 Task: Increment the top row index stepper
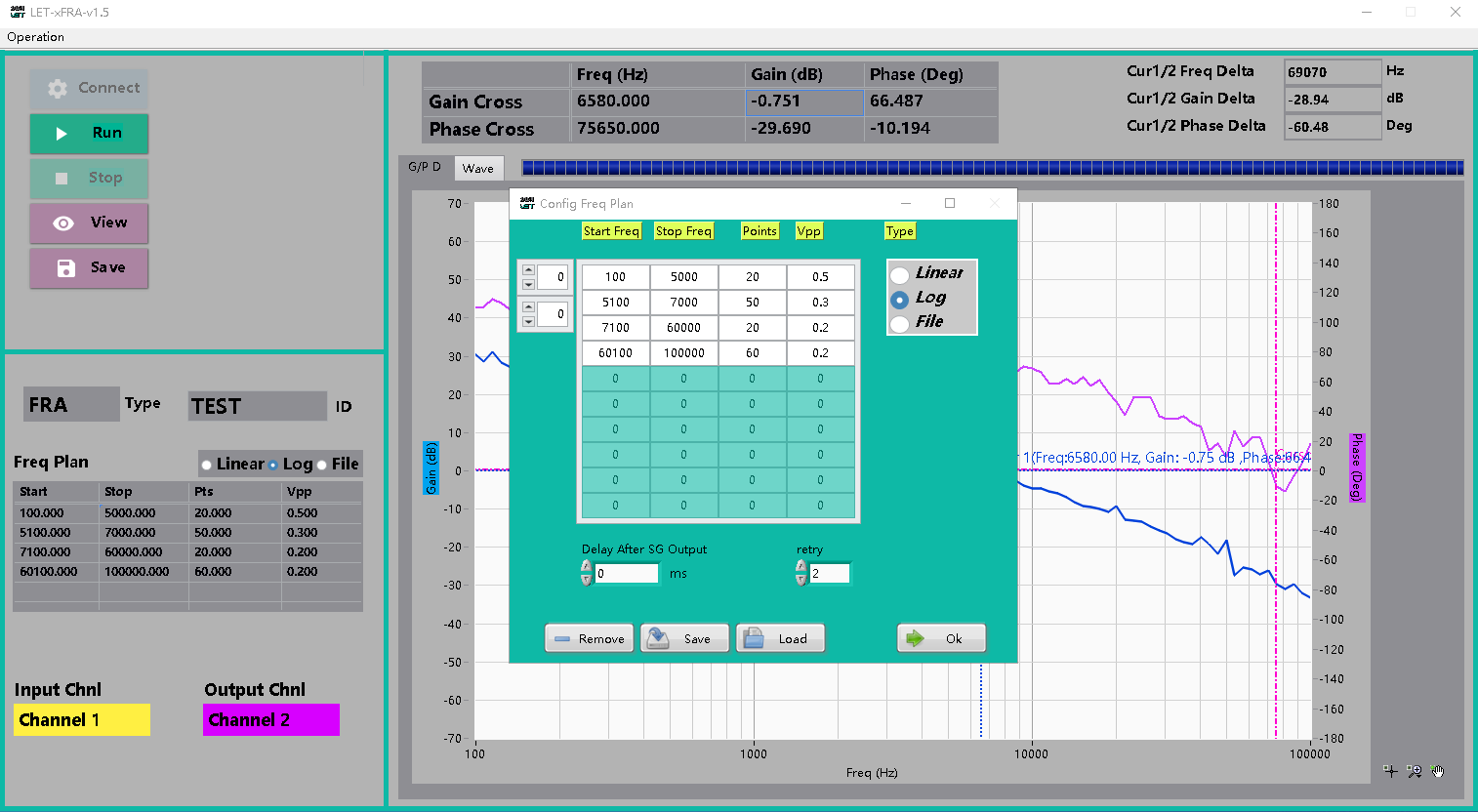point(528,270)
